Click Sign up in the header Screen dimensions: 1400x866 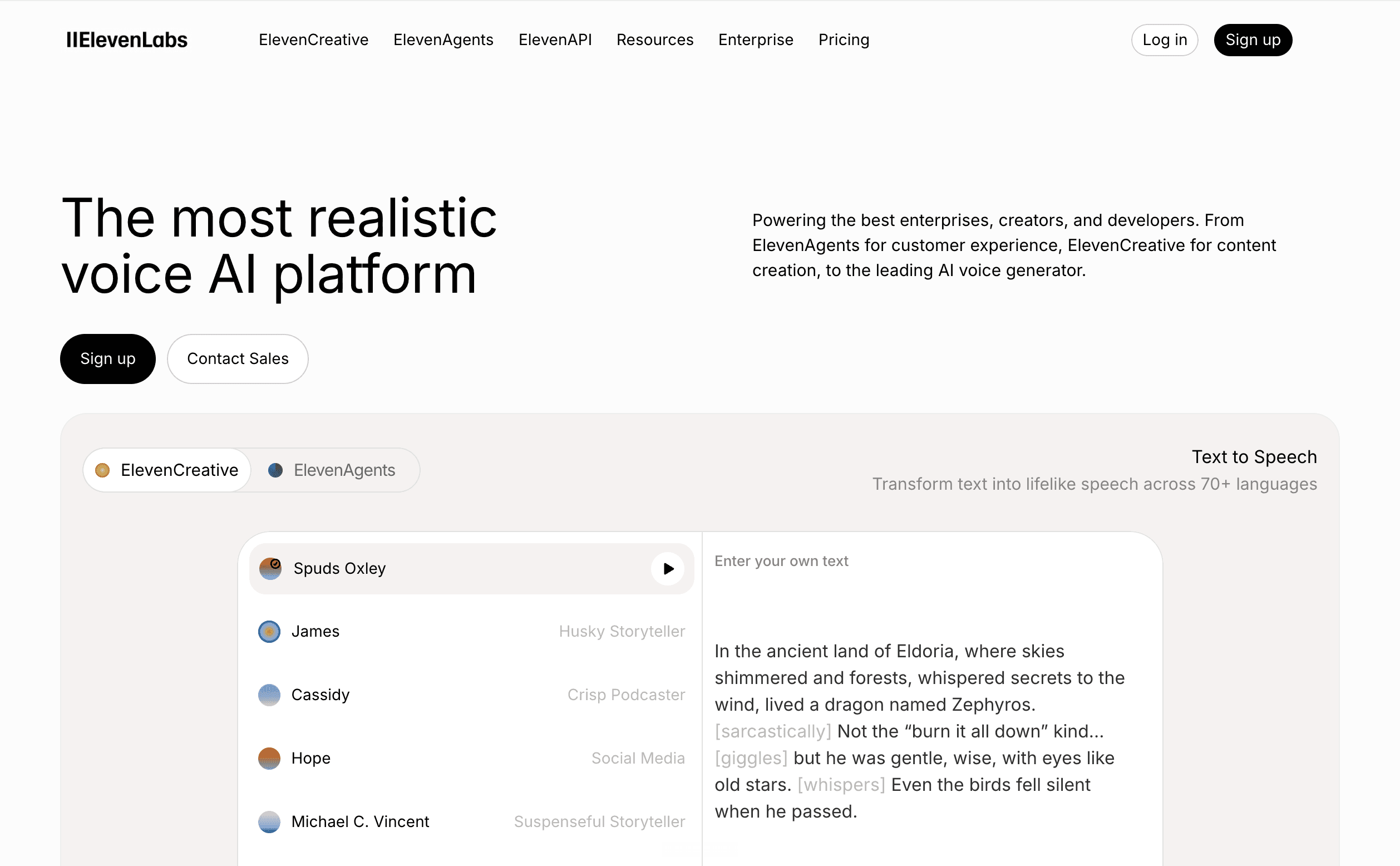coord(1253,40)
